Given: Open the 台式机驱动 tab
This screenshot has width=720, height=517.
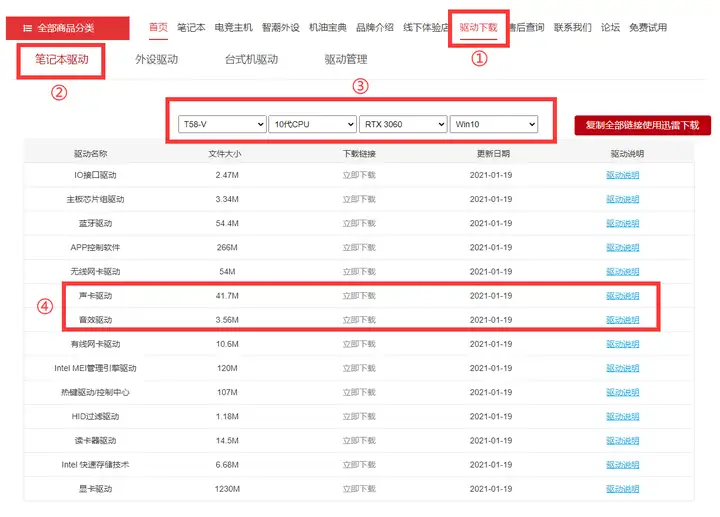Looking at the screenshot, I should [x=251, y=59].
